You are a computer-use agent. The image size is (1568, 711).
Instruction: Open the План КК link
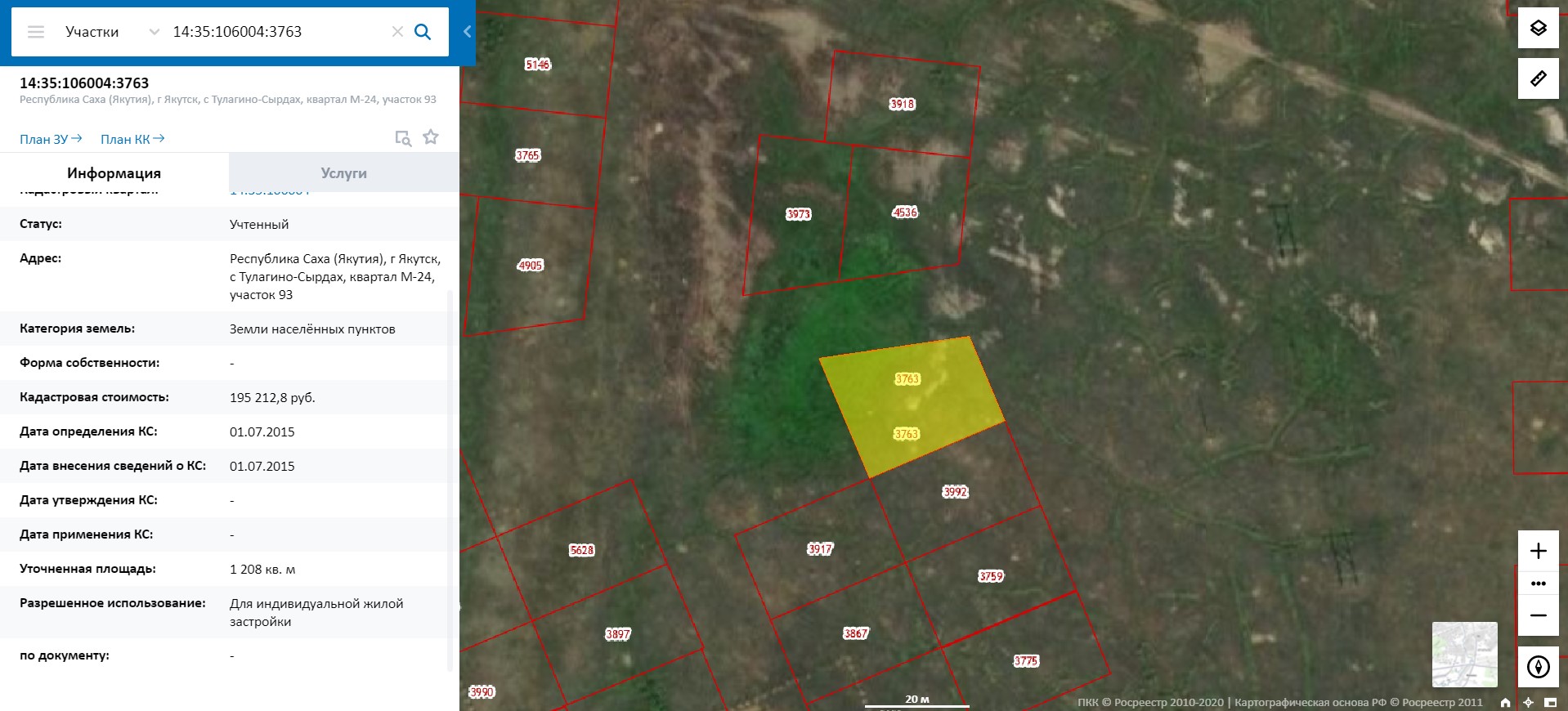coord(132,139)
